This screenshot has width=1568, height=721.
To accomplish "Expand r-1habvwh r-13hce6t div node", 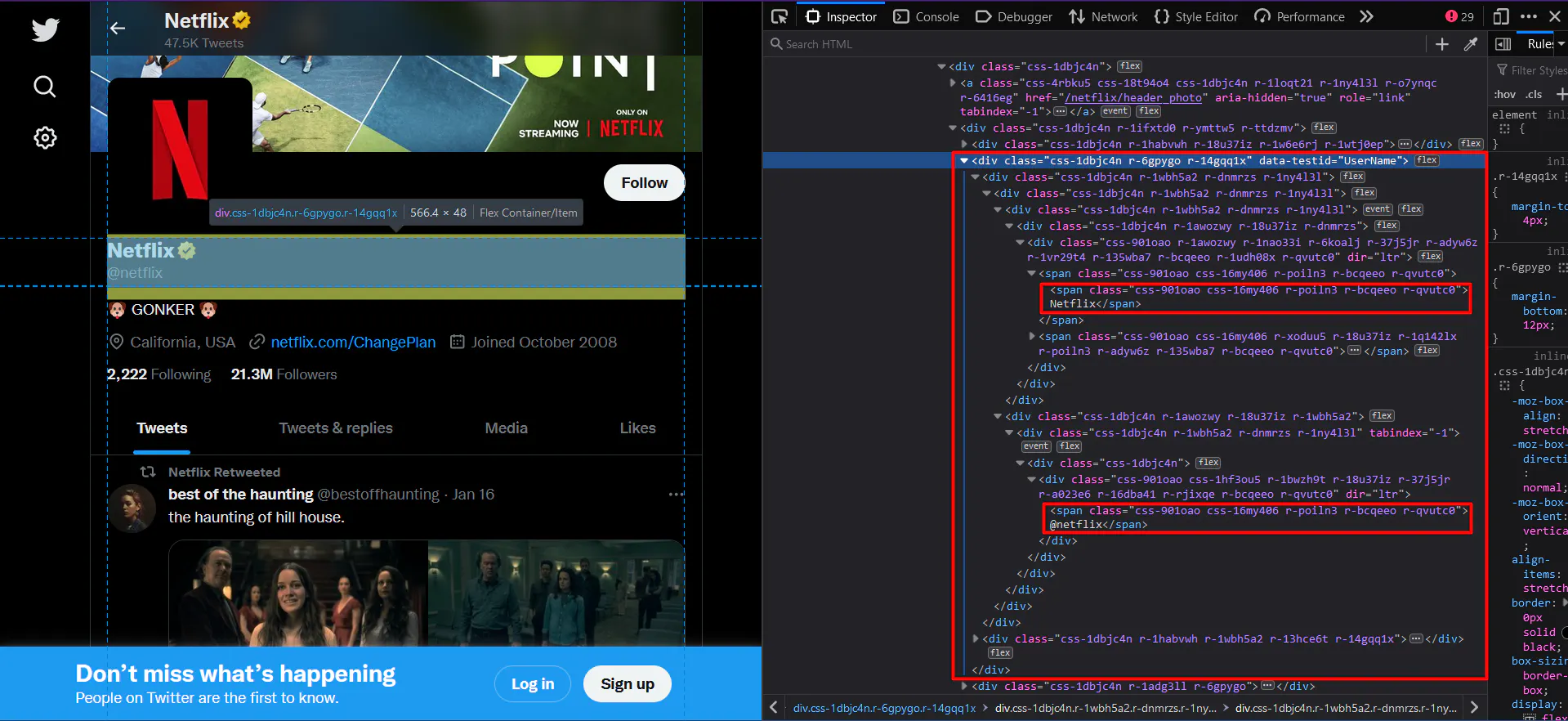I will click(x=976, y=638).
